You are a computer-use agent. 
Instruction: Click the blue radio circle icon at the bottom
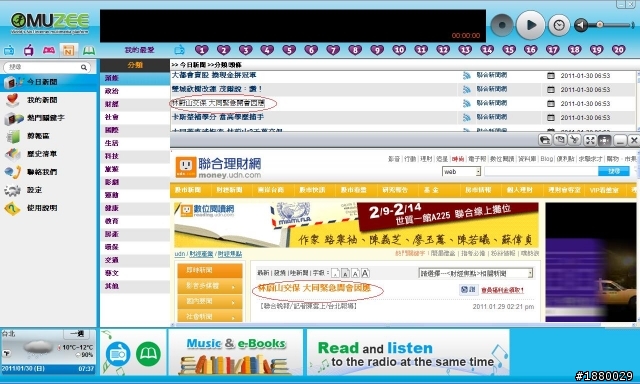(118, 354)
